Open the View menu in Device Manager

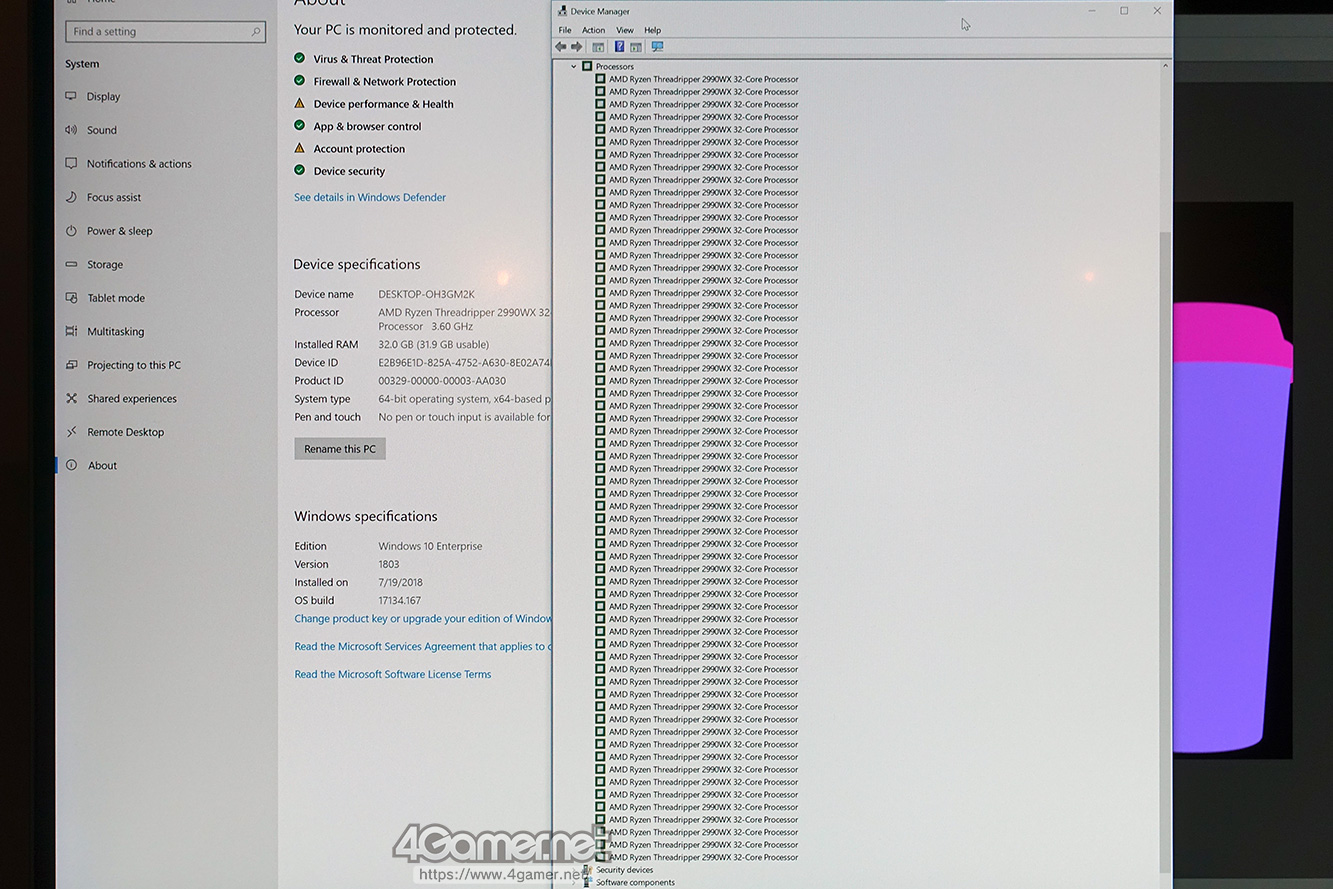(x=624, y=30)
